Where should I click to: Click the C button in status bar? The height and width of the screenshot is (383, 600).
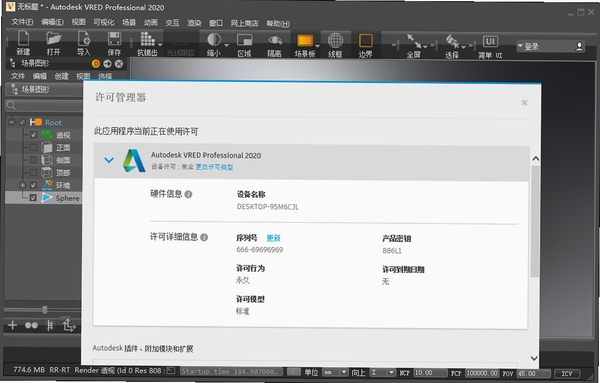click(x=294, y=372)
